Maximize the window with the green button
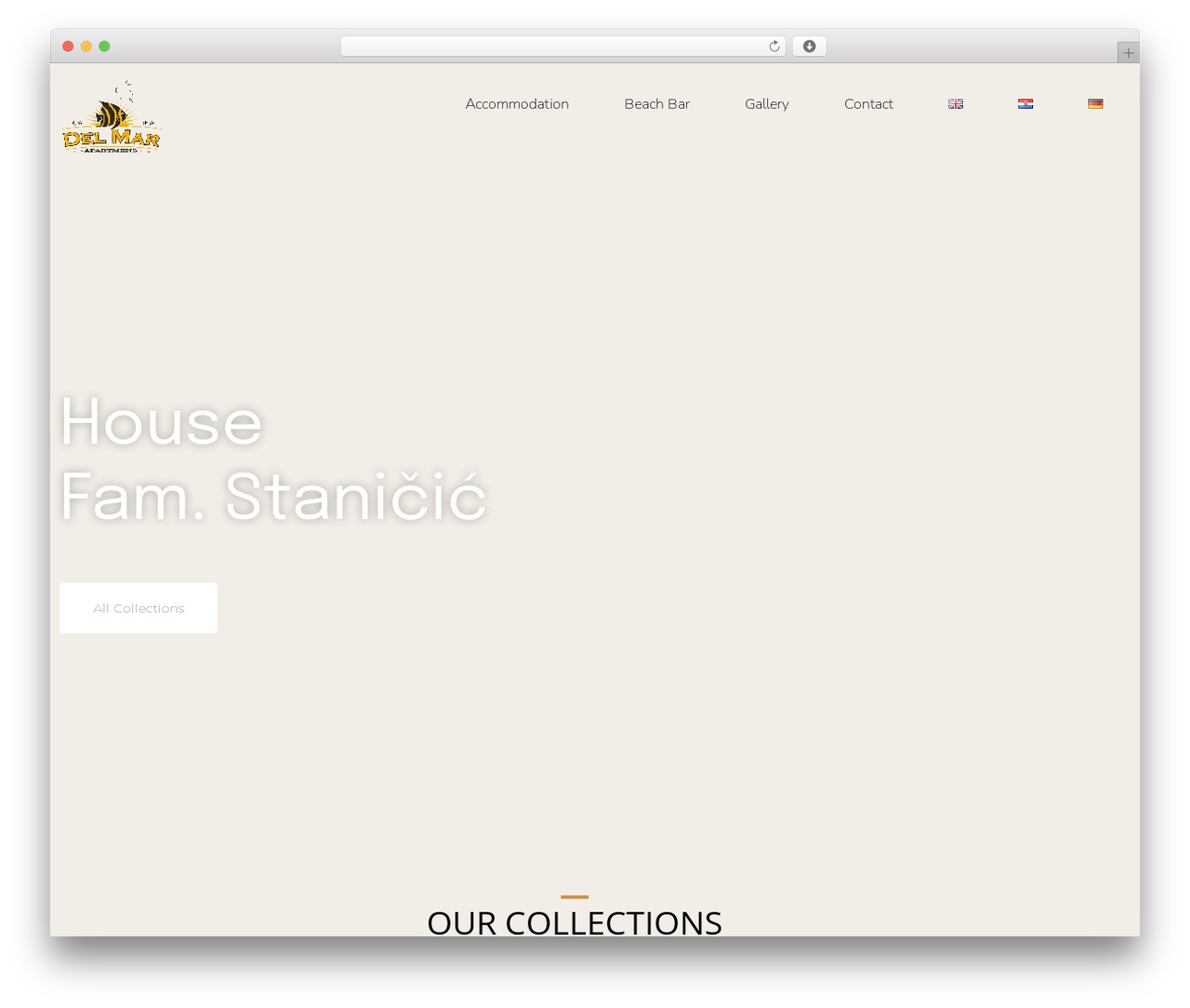 (104, 46)
